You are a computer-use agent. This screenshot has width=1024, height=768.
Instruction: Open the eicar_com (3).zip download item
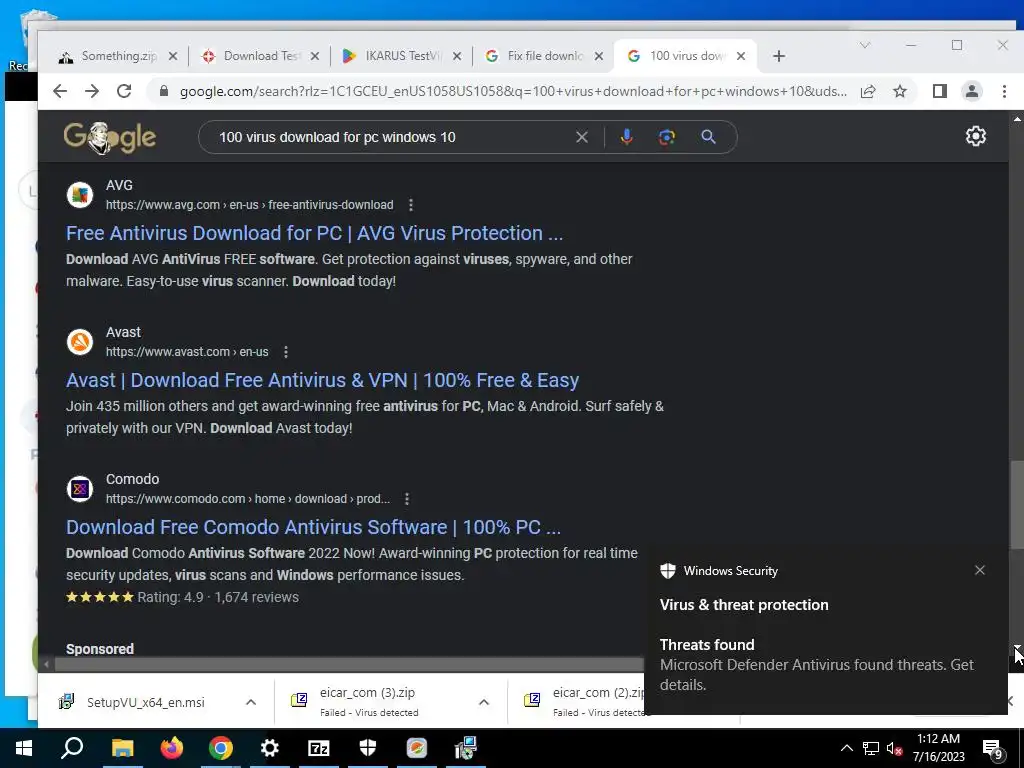[369, 703]
